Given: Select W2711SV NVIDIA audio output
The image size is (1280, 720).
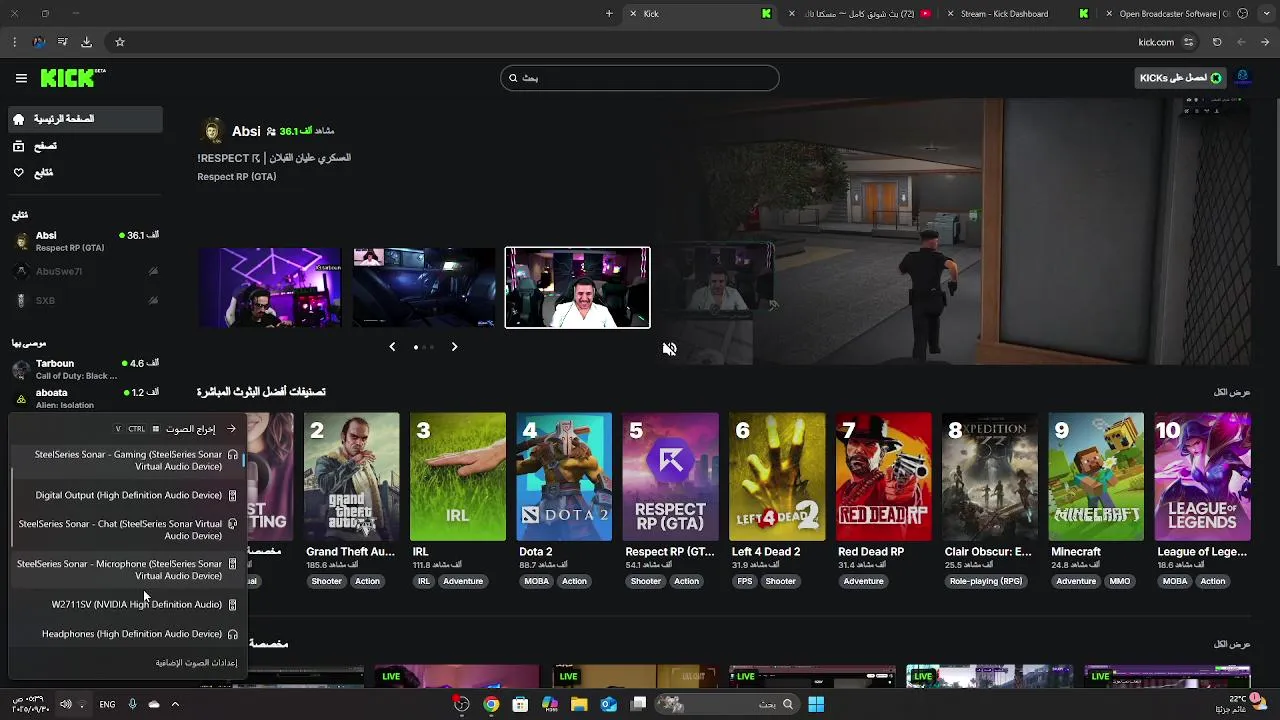Looking at the screenshot, I should click(128, 605).
